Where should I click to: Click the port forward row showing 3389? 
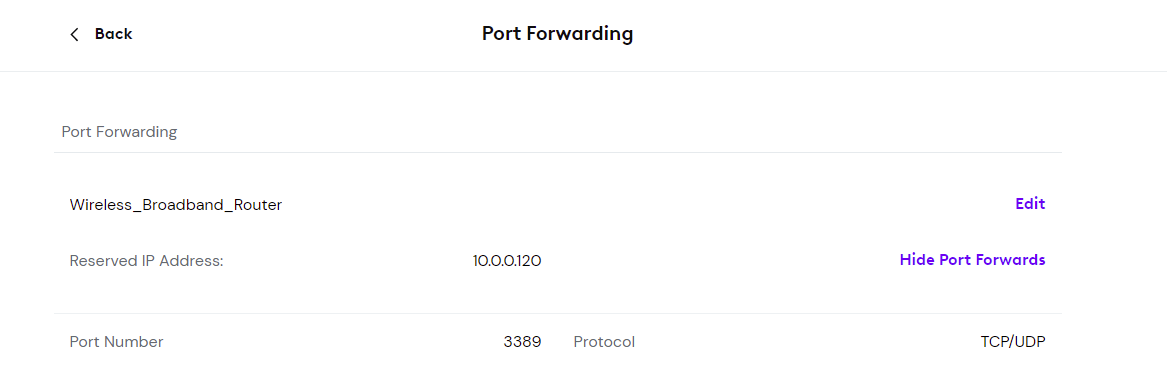557,342
